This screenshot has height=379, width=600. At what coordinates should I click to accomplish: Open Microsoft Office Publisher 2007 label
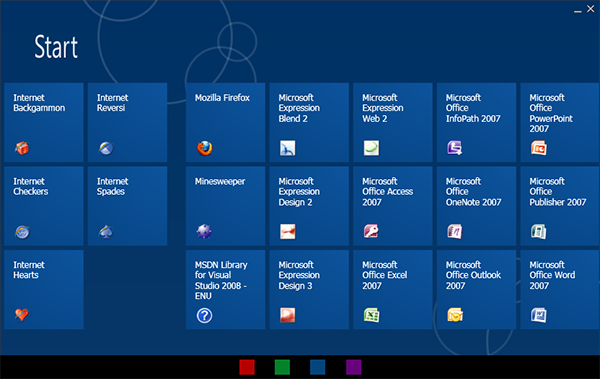pyautogui.click(x=558, y=191)
